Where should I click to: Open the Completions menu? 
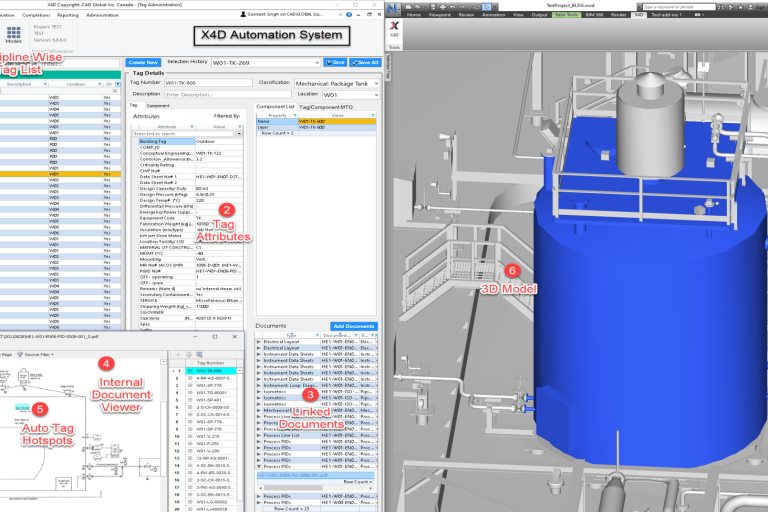(x=36, y=15)
